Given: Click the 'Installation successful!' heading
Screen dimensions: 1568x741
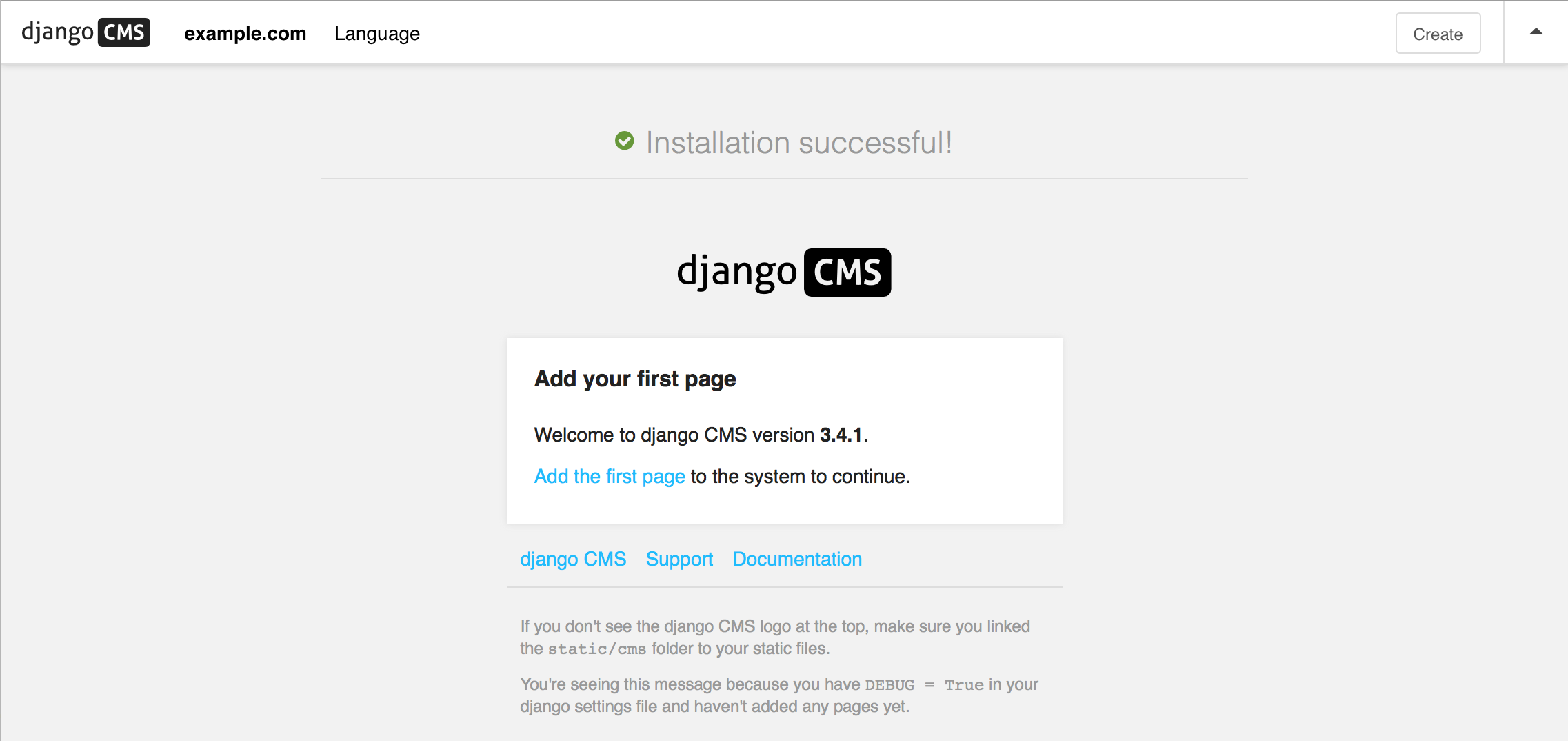Looking at the screenshot, I should coord(798,143).
